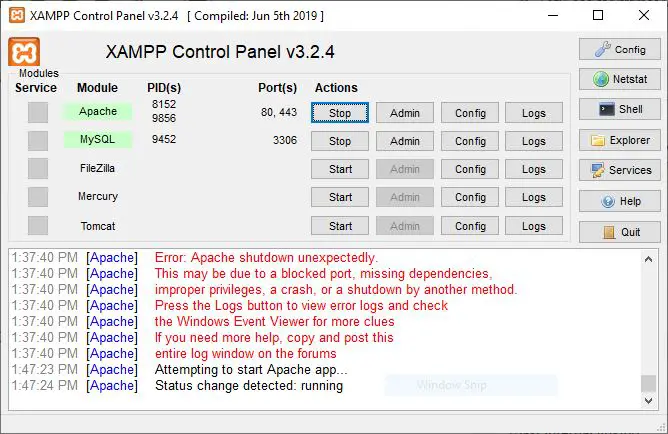Image resolution: width=668 pixels, height=434 pixels.
Task: Click the green Apache module label
Action: (98, 111)
